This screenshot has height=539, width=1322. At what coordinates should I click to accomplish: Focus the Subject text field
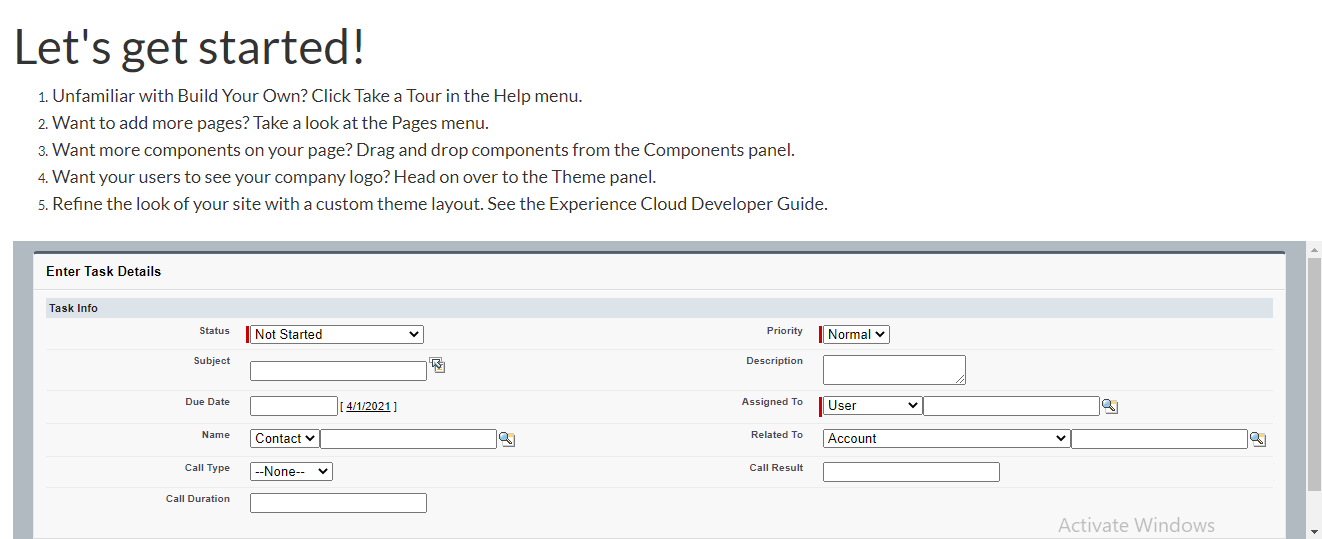[x=338, y=371]
